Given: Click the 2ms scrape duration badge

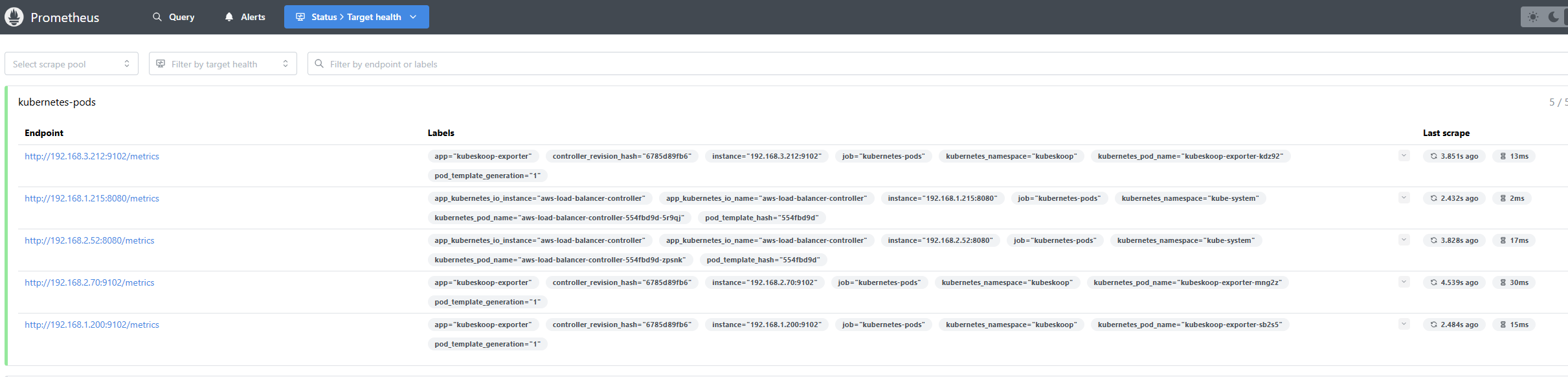Looking at the screenshot, I should click(x=1512, y=198).
